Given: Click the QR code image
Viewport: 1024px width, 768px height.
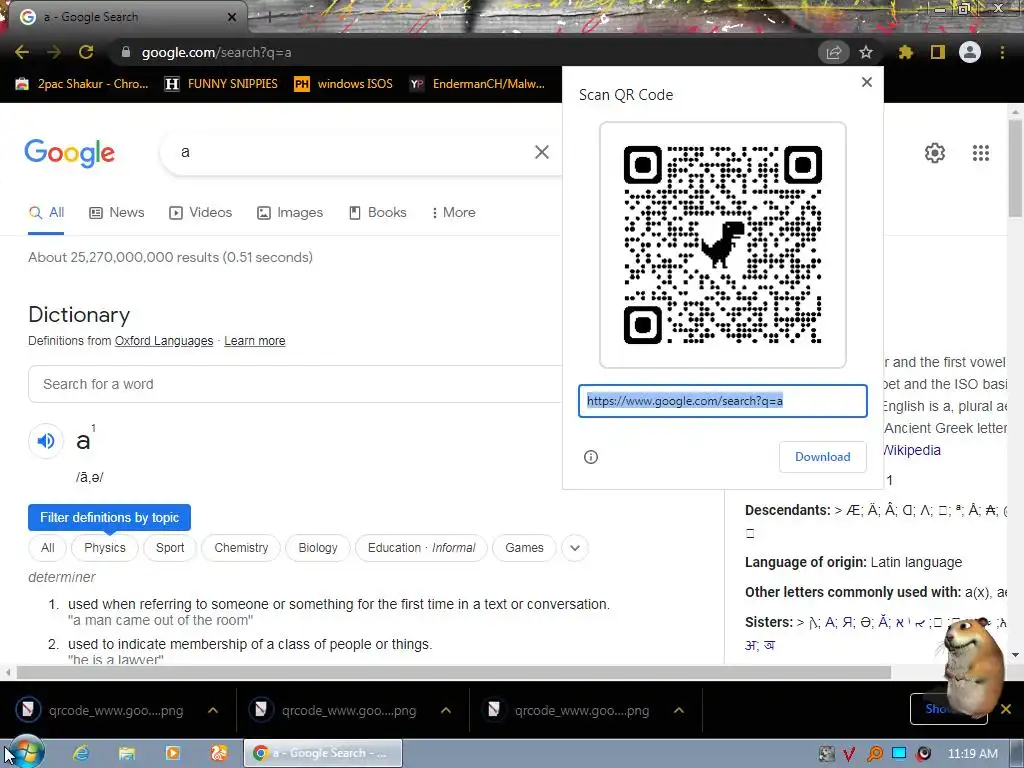Looking at the screenshot, I should tap(722, 245).
